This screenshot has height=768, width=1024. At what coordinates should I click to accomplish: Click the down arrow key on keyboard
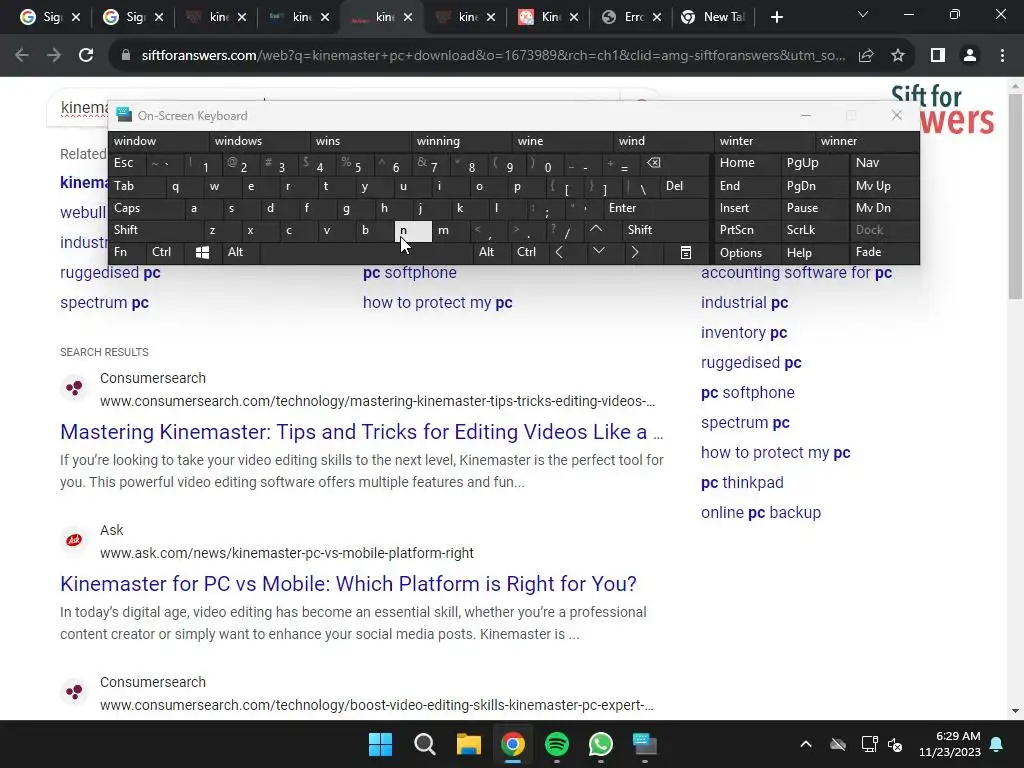point(598,251)
